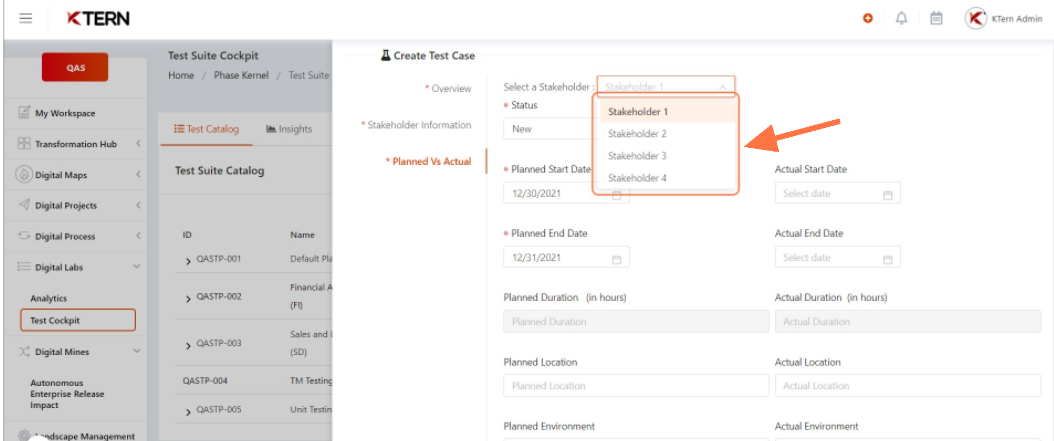Viewport: 1054px width, 441px height.
Task: Open Test Cockpit in the sidebar
Action: click(x=78, y=321)
